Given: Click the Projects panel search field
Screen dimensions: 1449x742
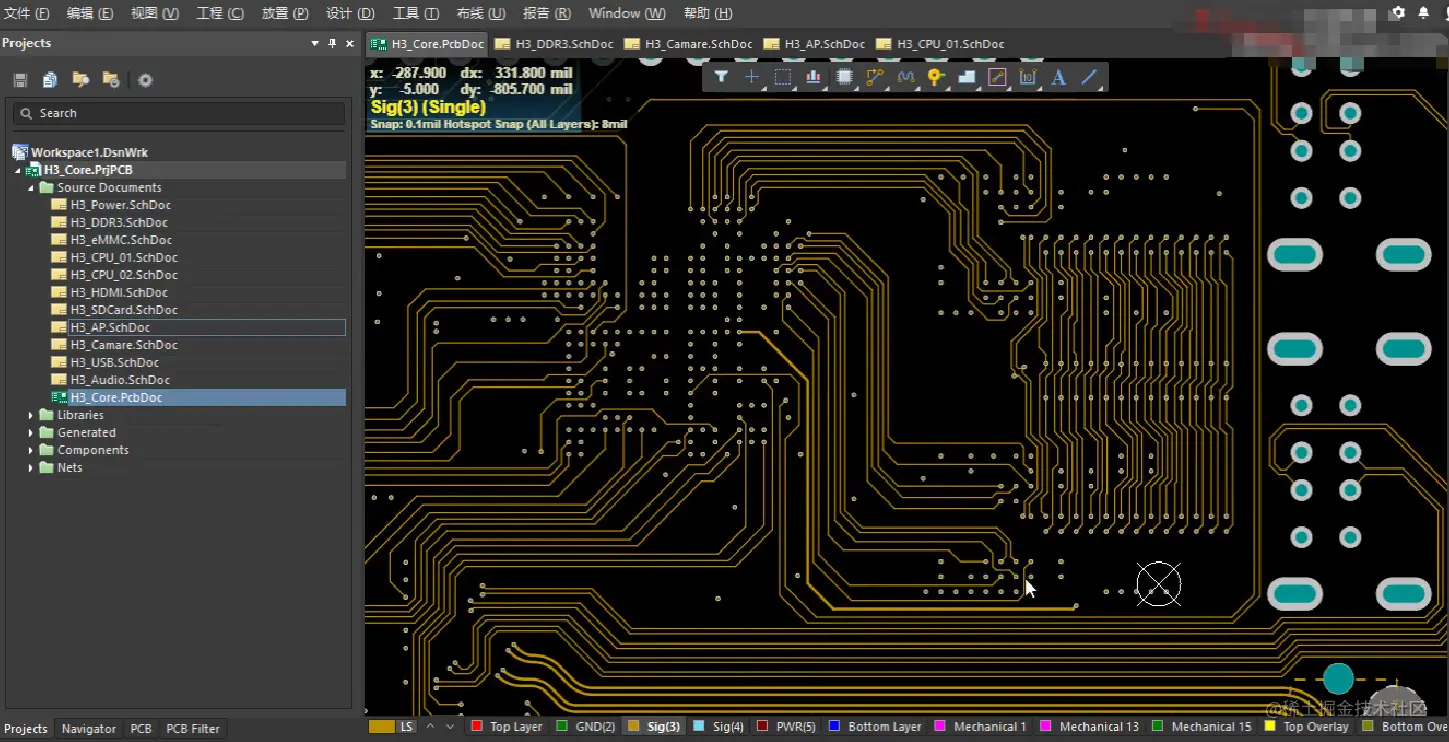Looking at the screenshot, I should [x=179, y=114].
